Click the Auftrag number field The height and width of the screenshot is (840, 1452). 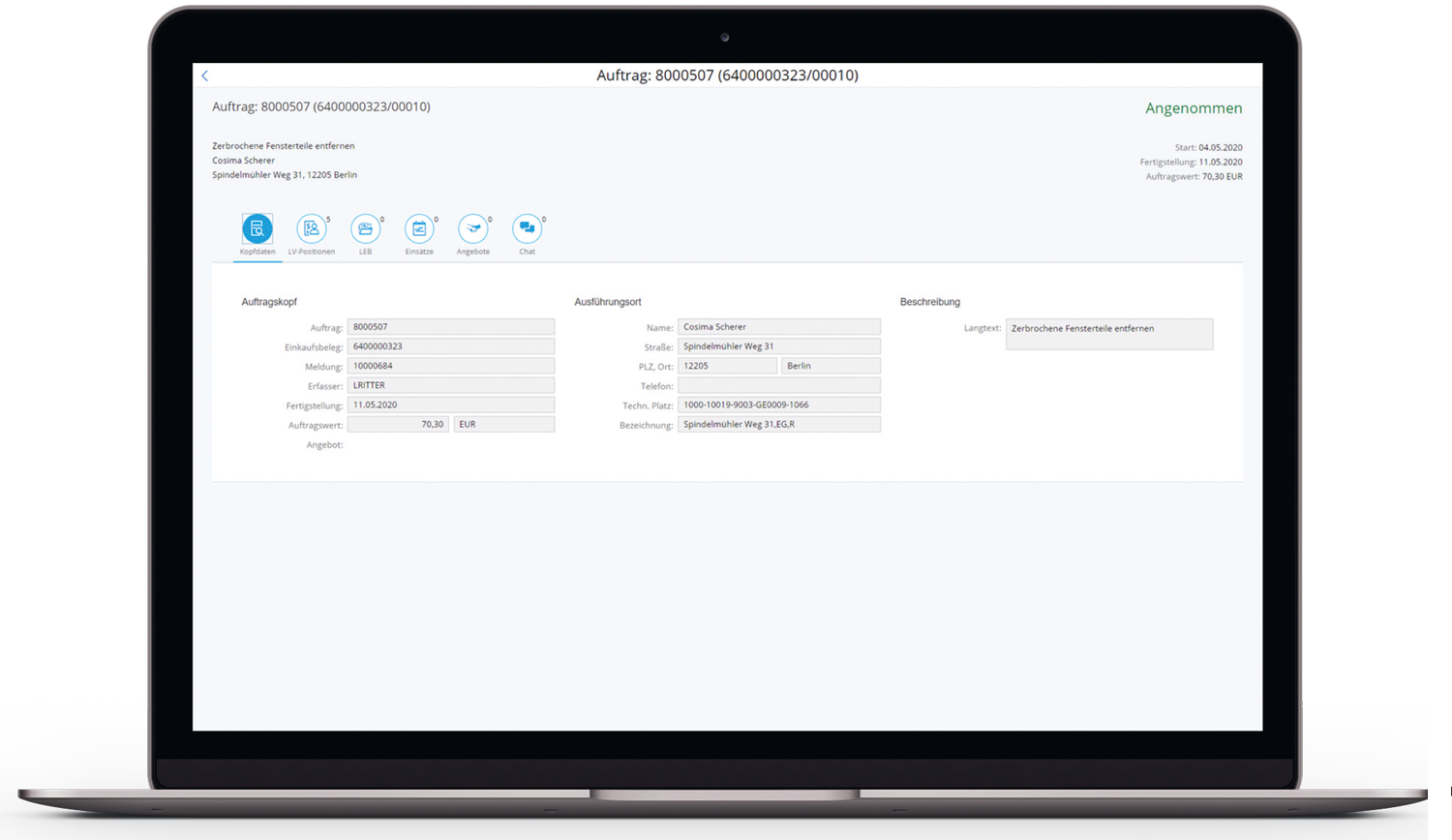[450, 327]
